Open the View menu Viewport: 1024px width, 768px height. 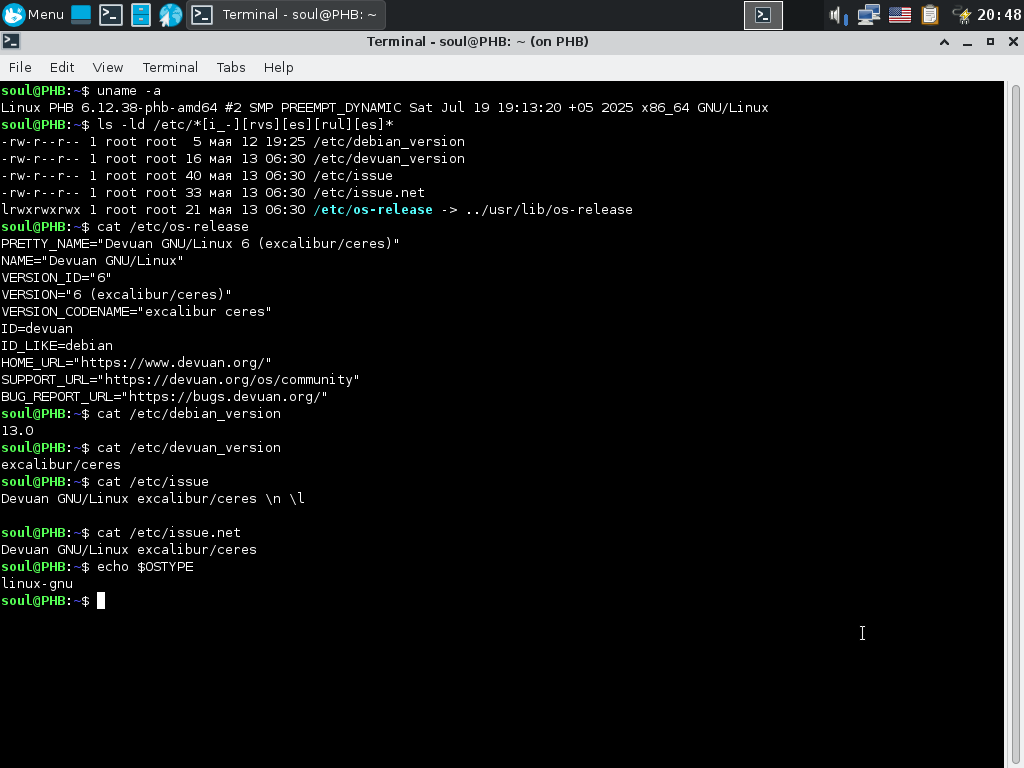[108, 68]
